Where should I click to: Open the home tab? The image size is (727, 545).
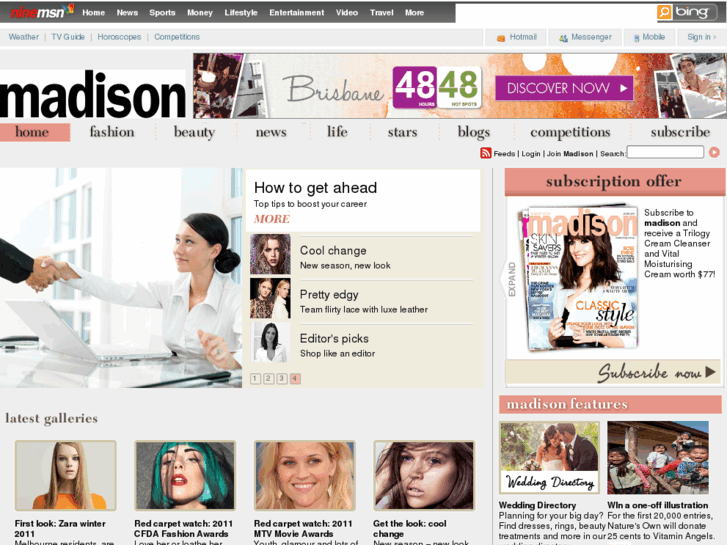pos(35,132)
